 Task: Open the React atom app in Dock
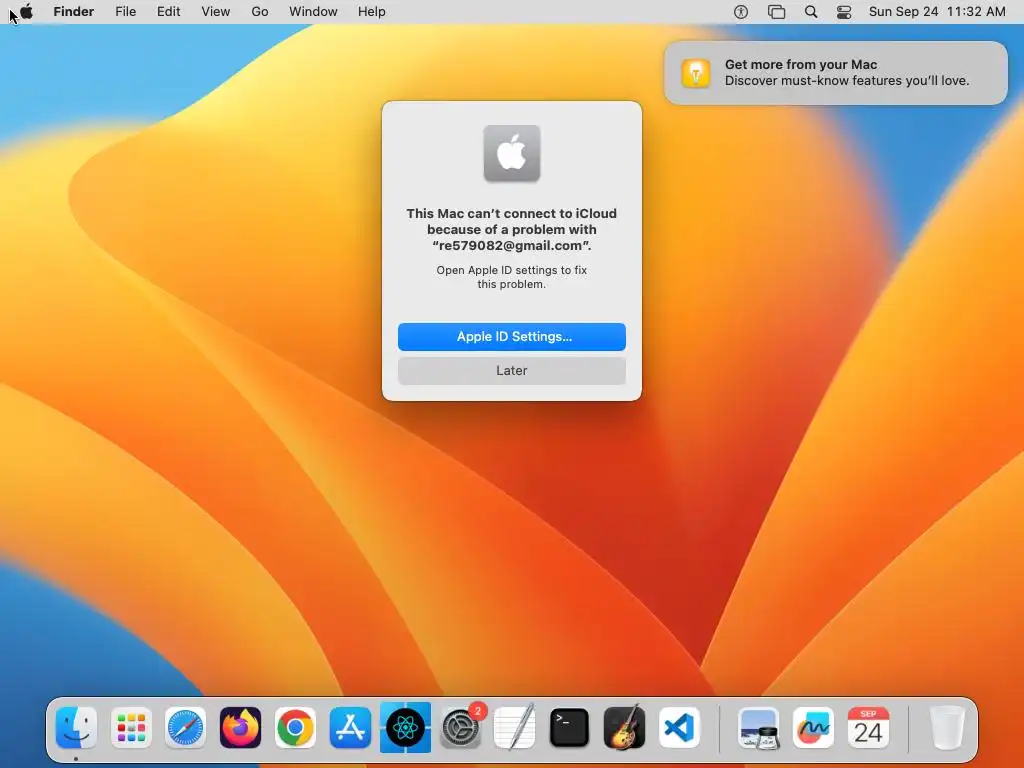pos(405,727)
